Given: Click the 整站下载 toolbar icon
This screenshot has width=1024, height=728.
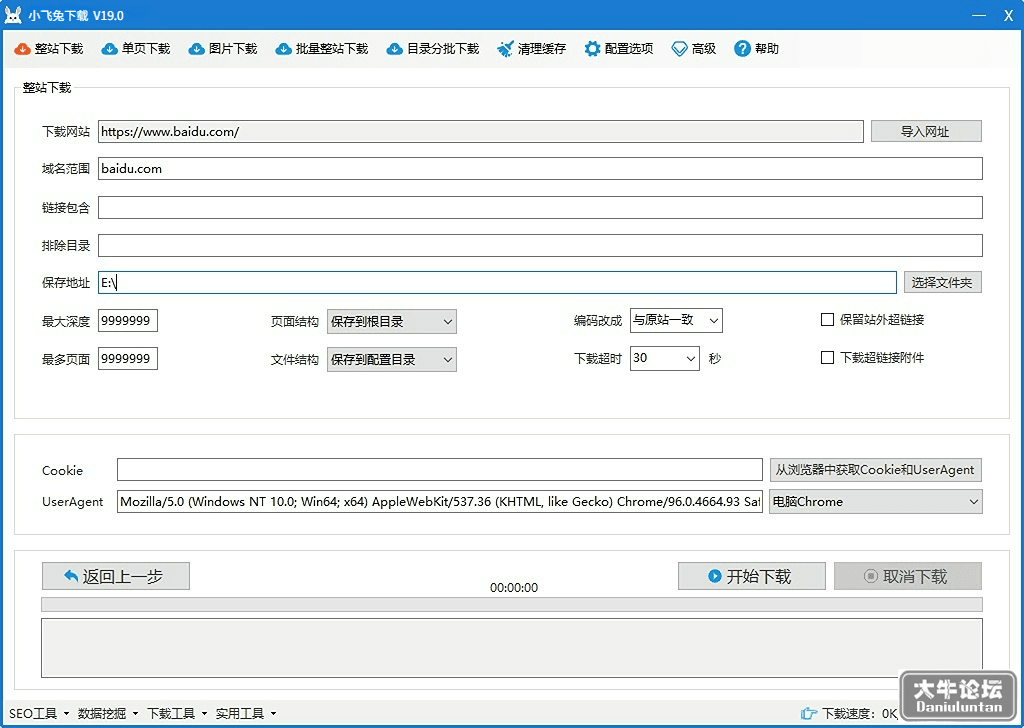Looking at the screenshot, I should click(22, 49).
